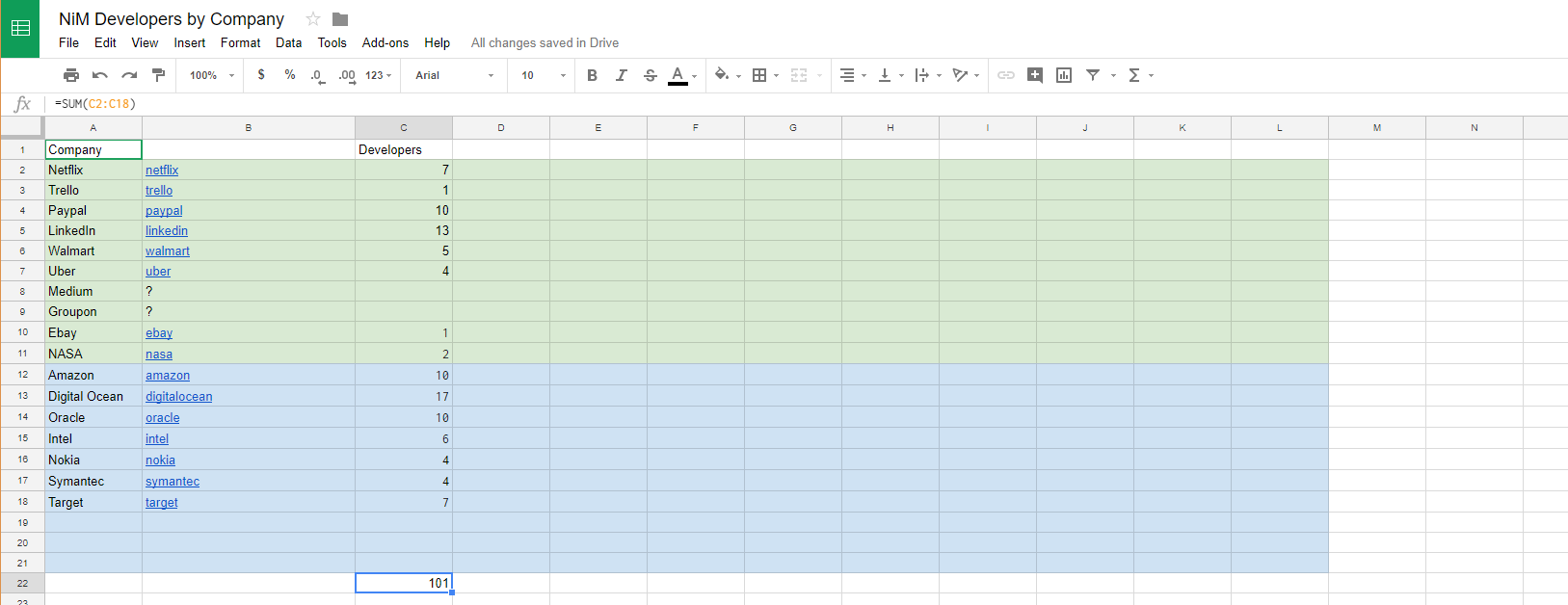This screenshot has height=605, width=1568.
Task: Select the LinkedIn company cell
Action: coord(93,230)
